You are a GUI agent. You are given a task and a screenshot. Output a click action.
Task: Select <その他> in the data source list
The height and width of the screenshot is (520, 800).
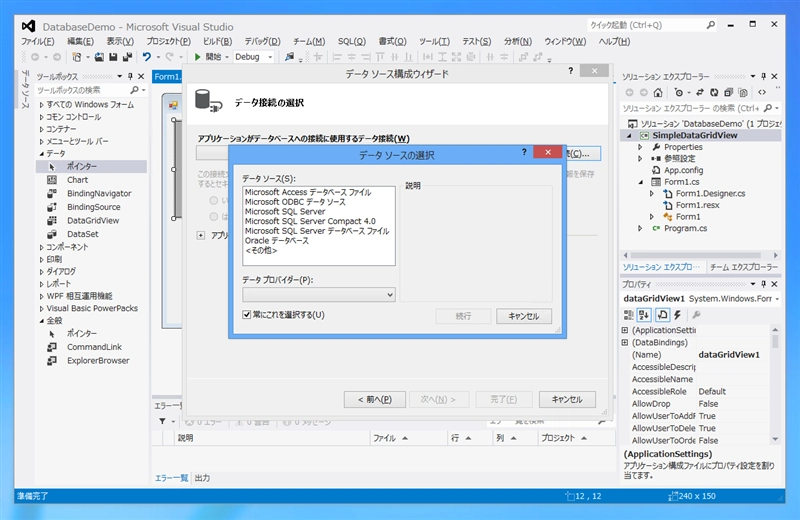[x=261, y=251]
